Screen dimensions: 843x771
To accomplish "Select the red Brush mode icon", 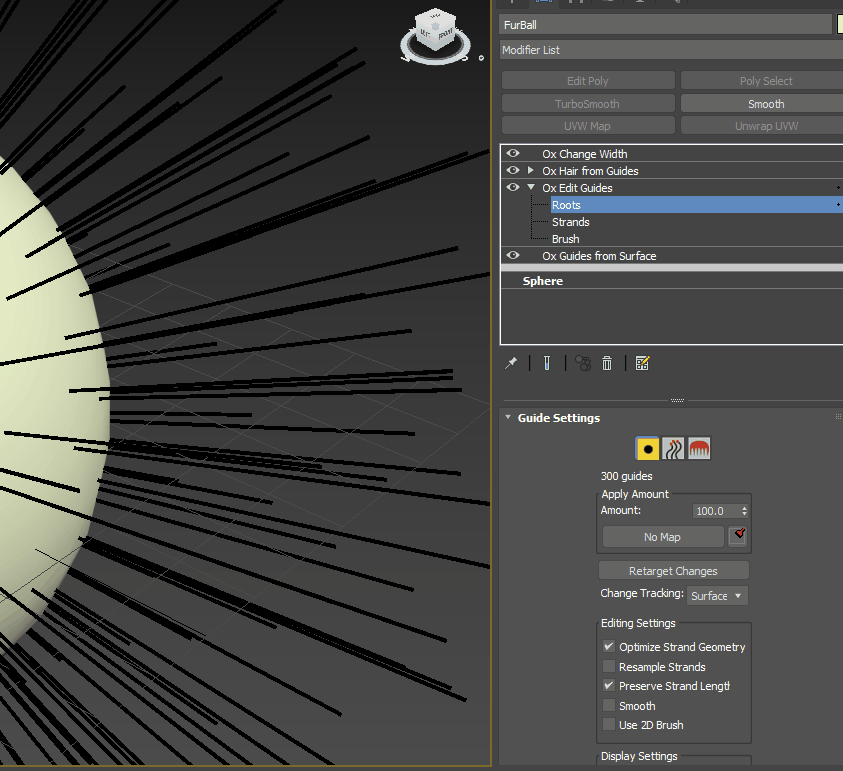I will [699, 450].
